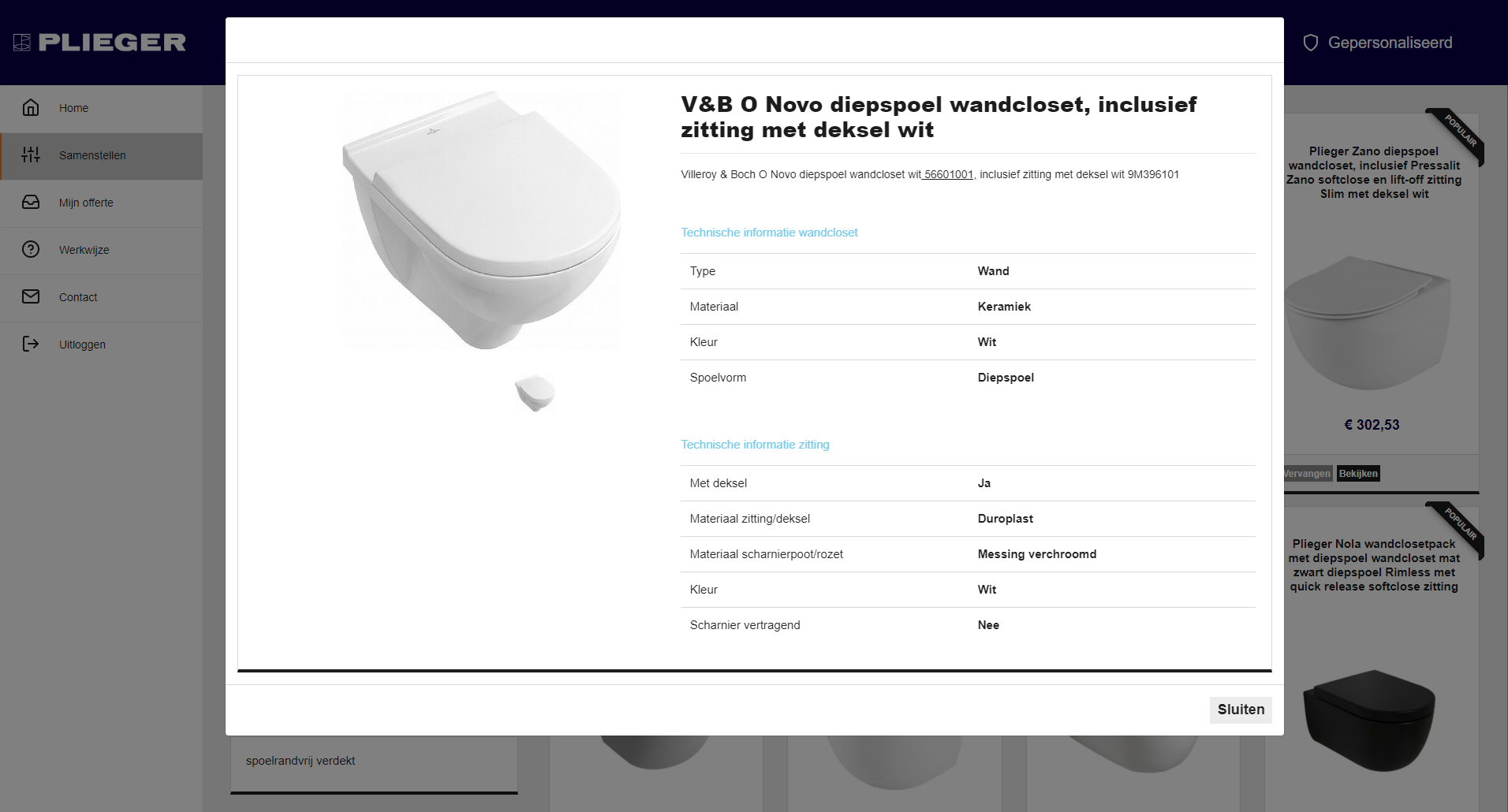Click the Contact envelope icon
The image size is (1508, 812).
(31, 297)
